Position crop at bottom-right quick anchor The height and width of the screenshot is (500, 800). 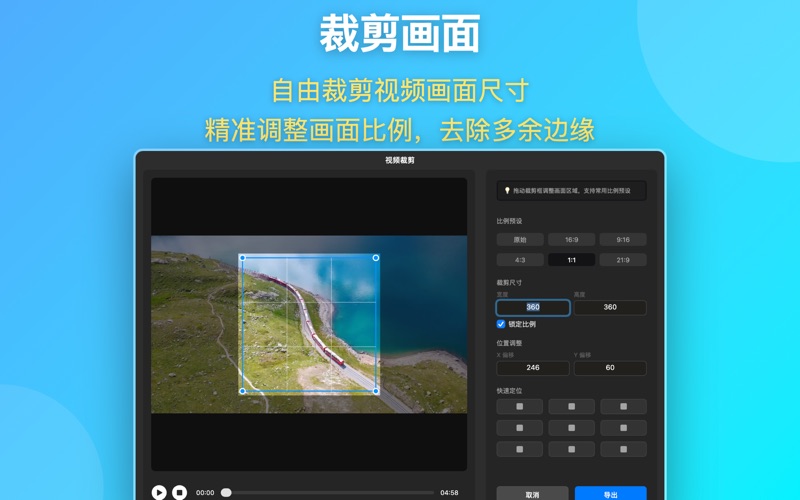coord(623,449)
